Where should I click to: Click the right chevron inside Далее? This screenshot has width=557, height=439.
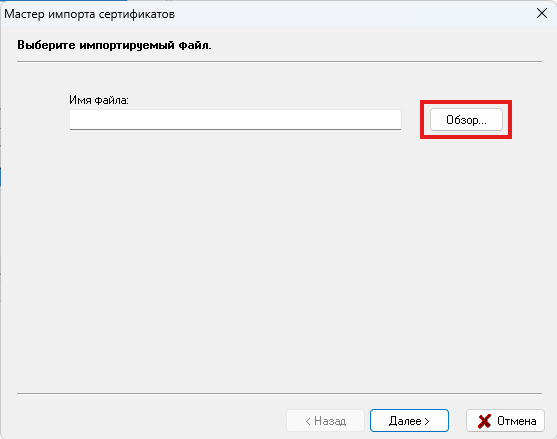click(x=427, y=421)
